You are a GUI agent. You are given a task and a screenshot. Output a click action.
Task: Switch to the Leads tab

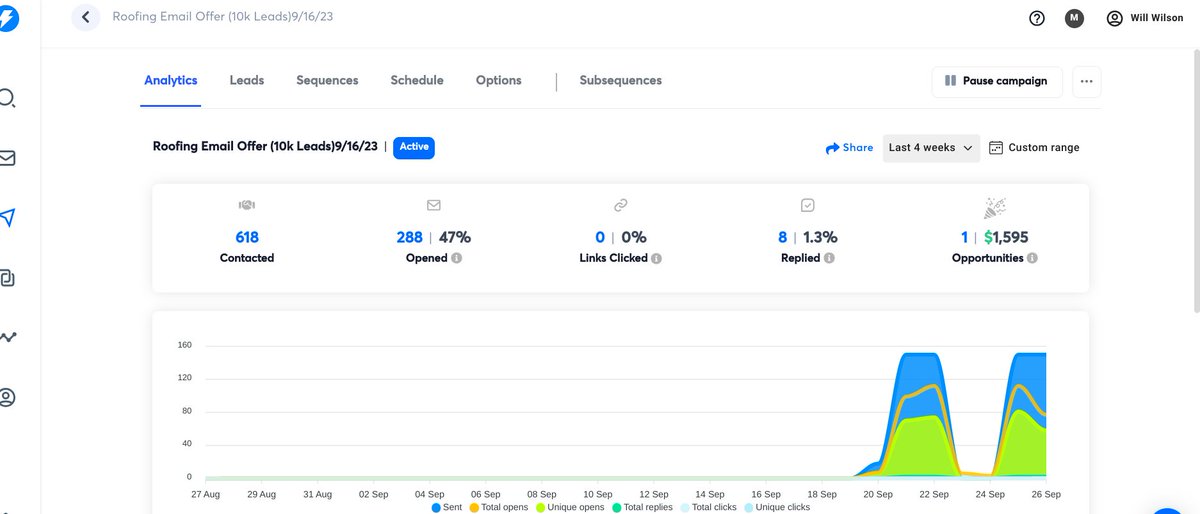[247, 81]
